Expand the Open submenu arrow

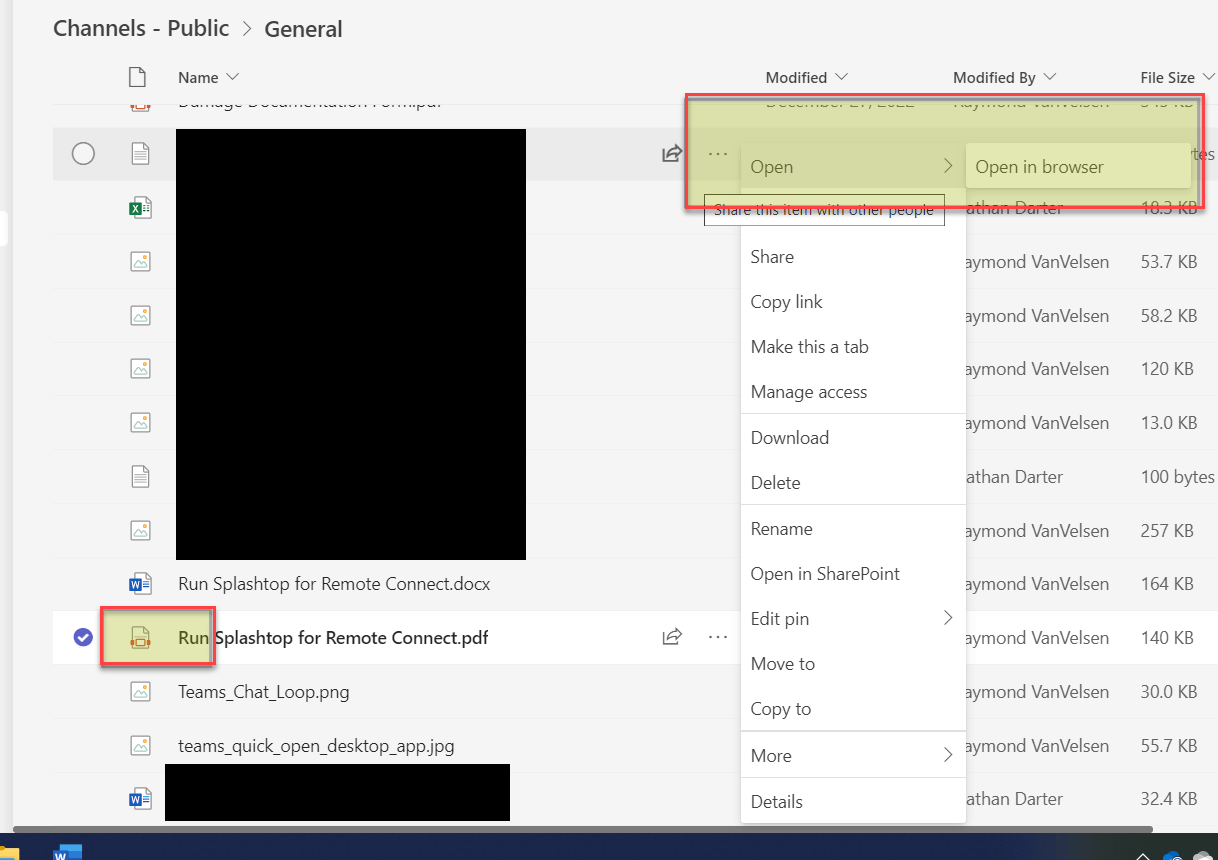pyautogui.click(x=948, y=167)
